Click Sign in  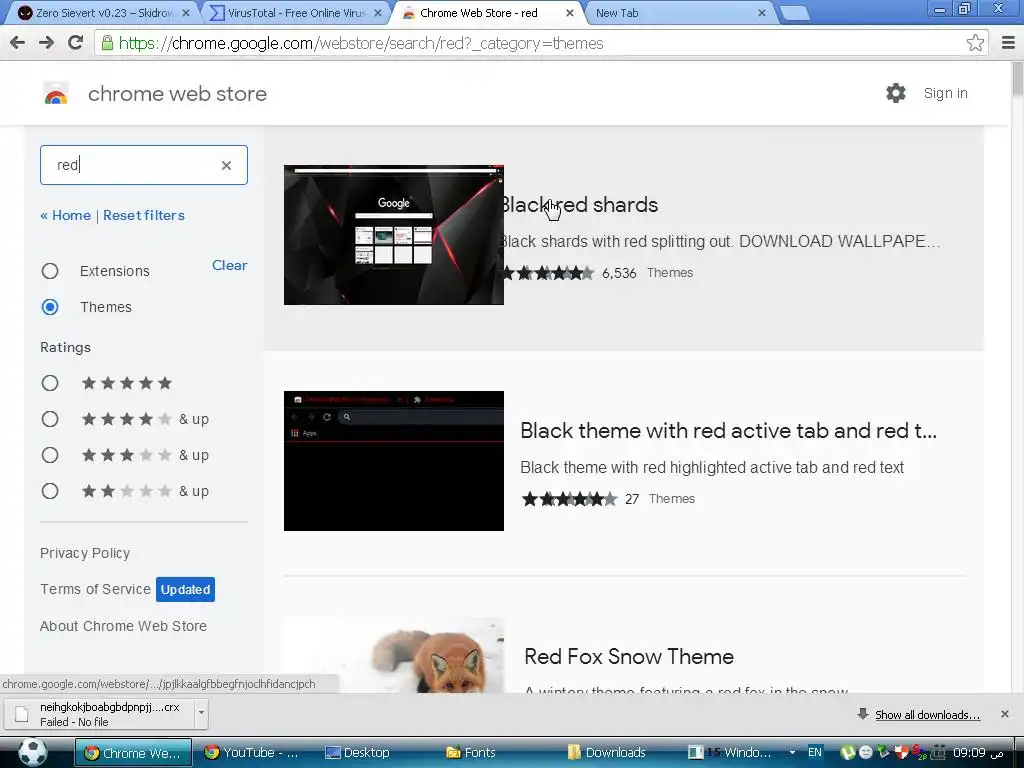(x=945, y=93)
